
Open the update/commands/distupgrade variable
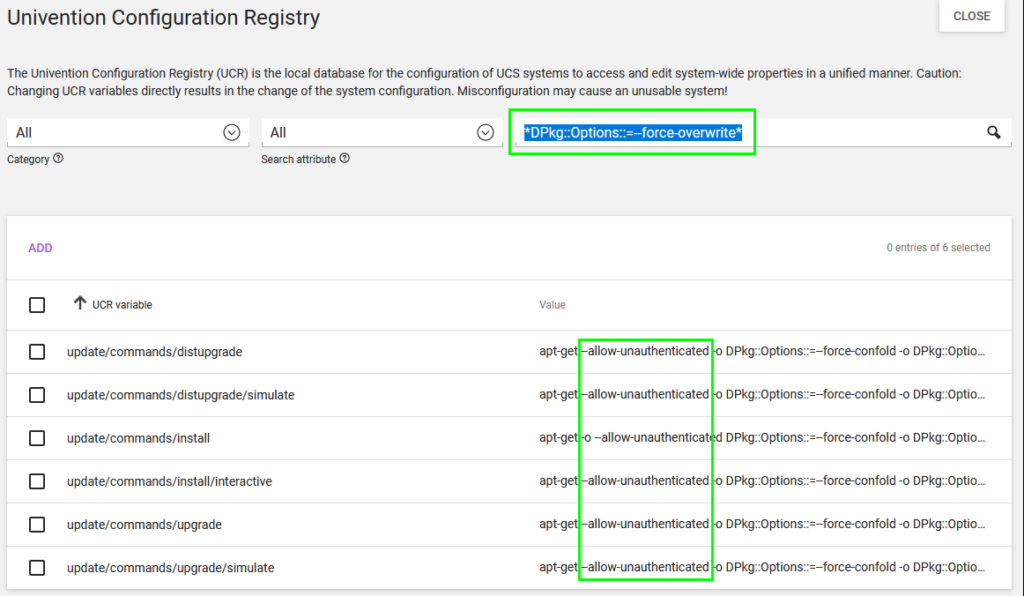155,352
